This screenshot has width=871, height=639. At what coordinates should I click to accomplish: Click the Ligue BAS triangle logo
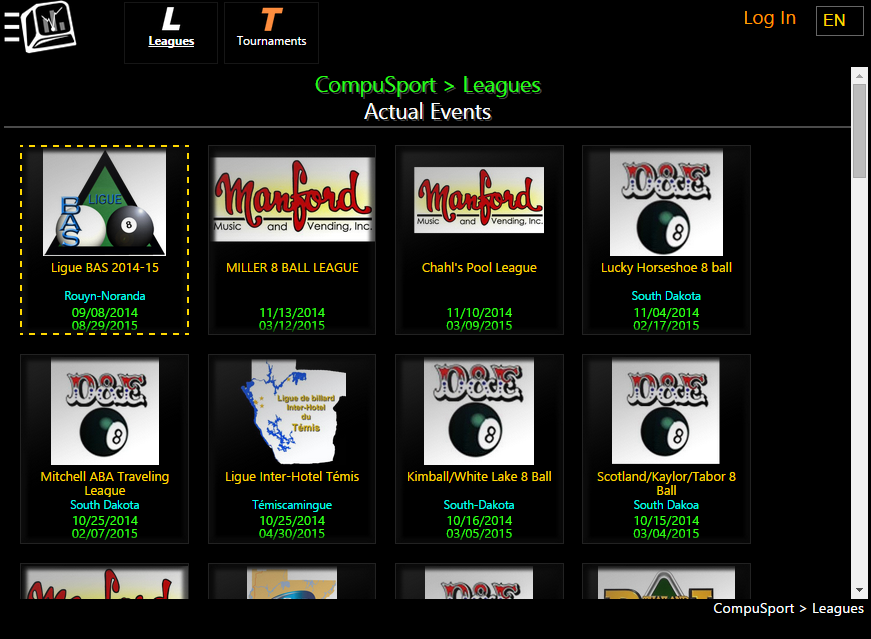104,203
